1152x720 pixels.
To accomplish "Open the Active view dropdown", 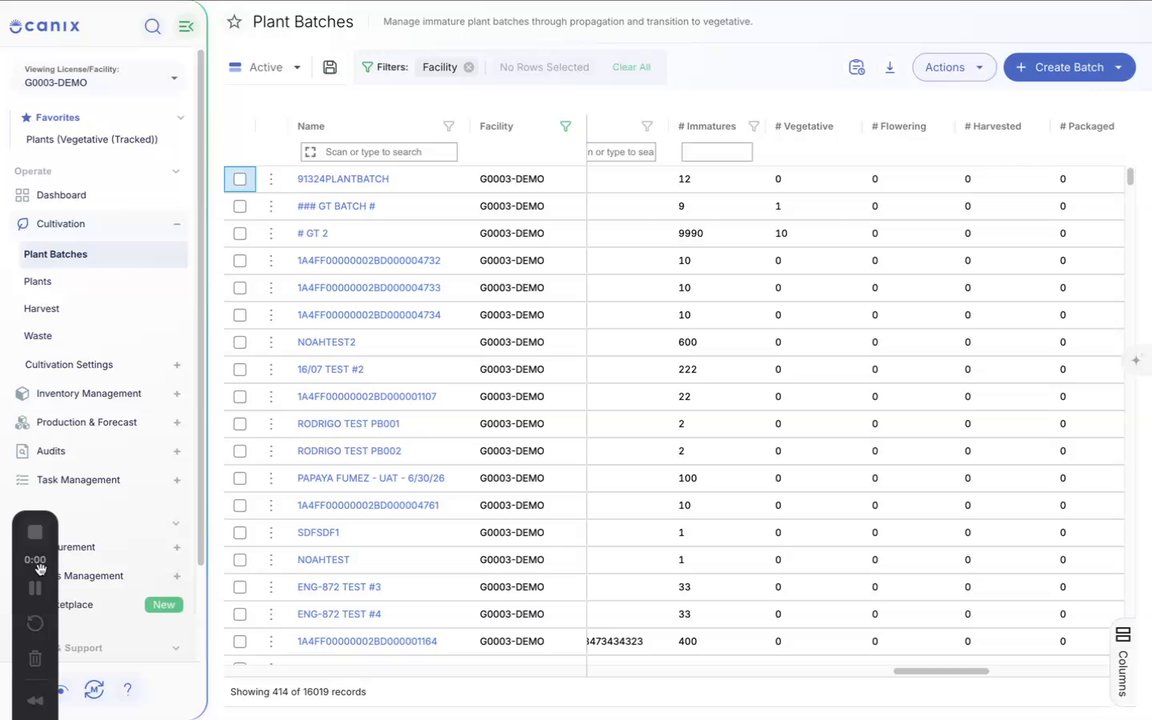I will click(x=265, y=67).
